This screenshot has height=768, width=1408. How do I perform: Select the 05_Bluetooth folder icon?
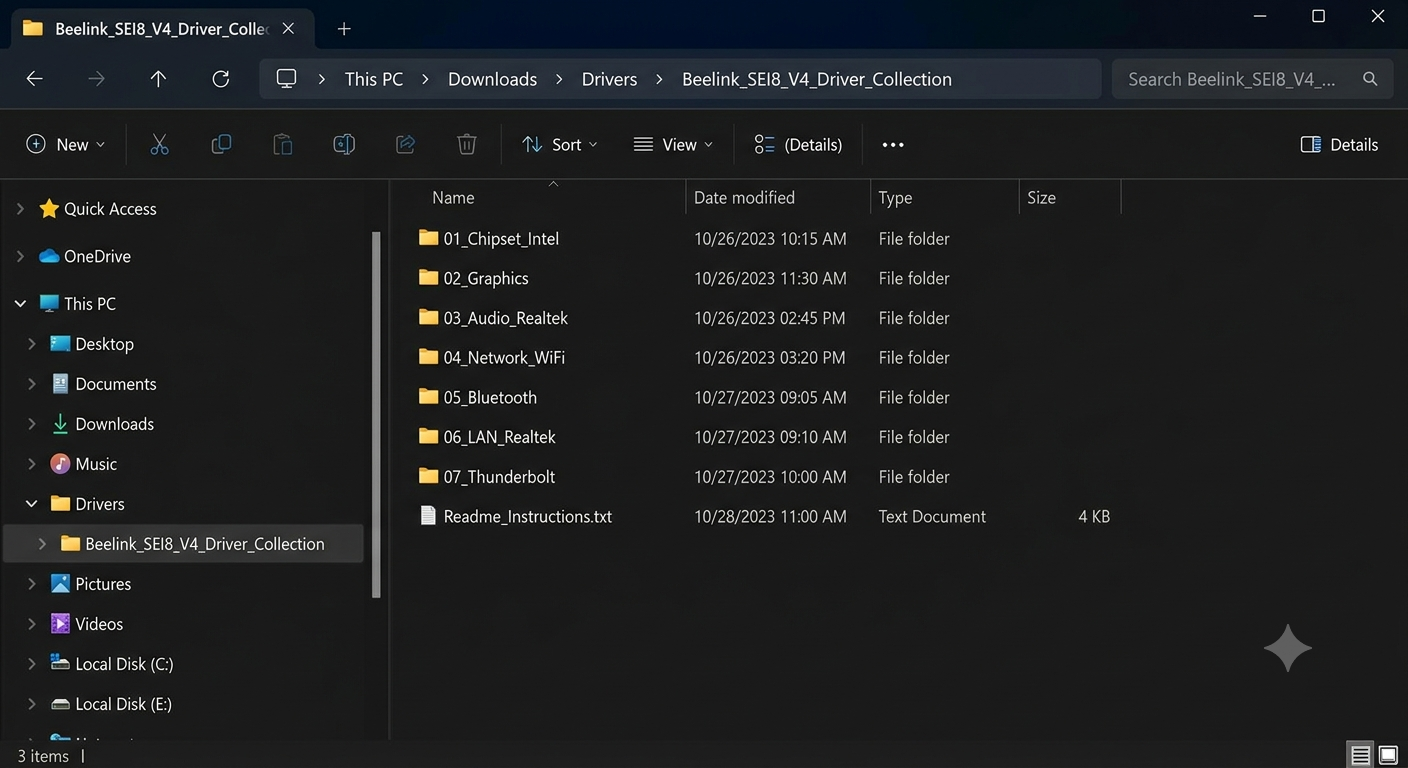point(428,397)
